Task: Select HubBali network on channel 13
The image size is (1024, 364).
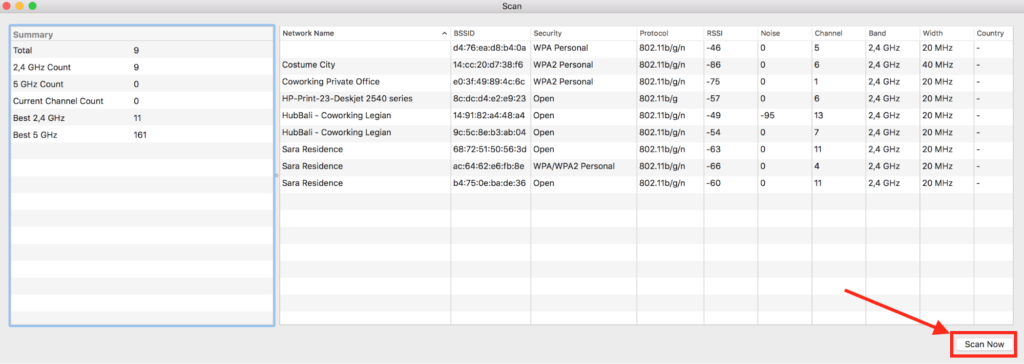Action: pyautogui.click(x=647, y=116)
